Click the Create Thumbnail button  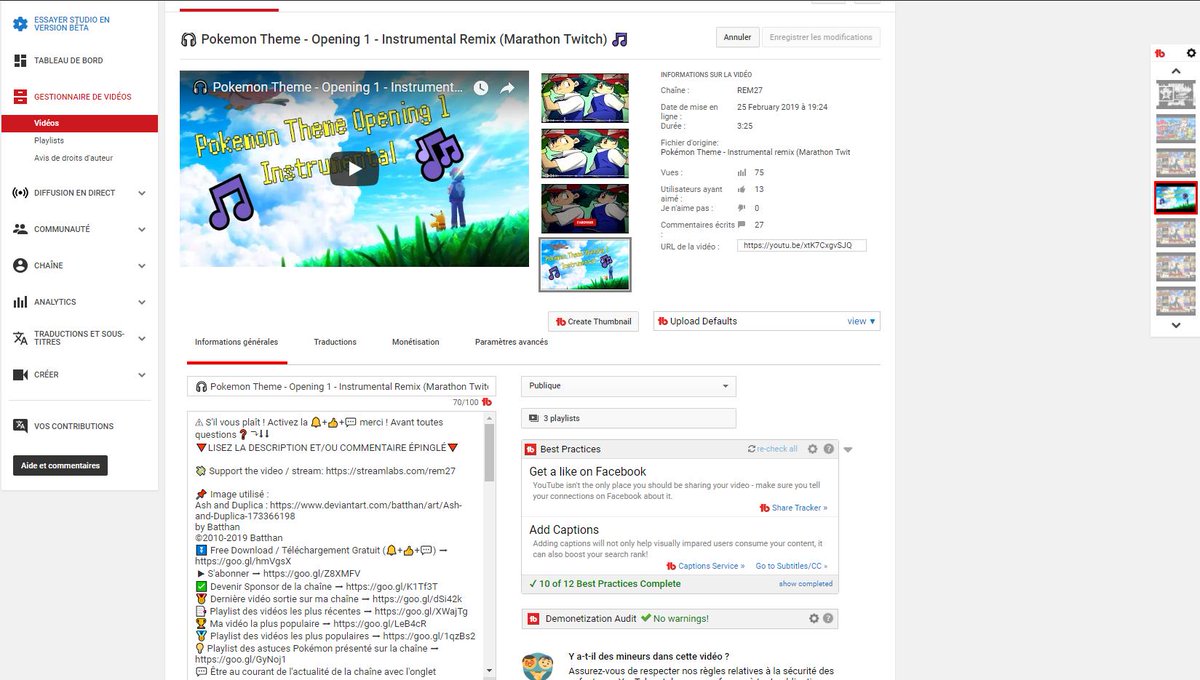tap(593, 321)
